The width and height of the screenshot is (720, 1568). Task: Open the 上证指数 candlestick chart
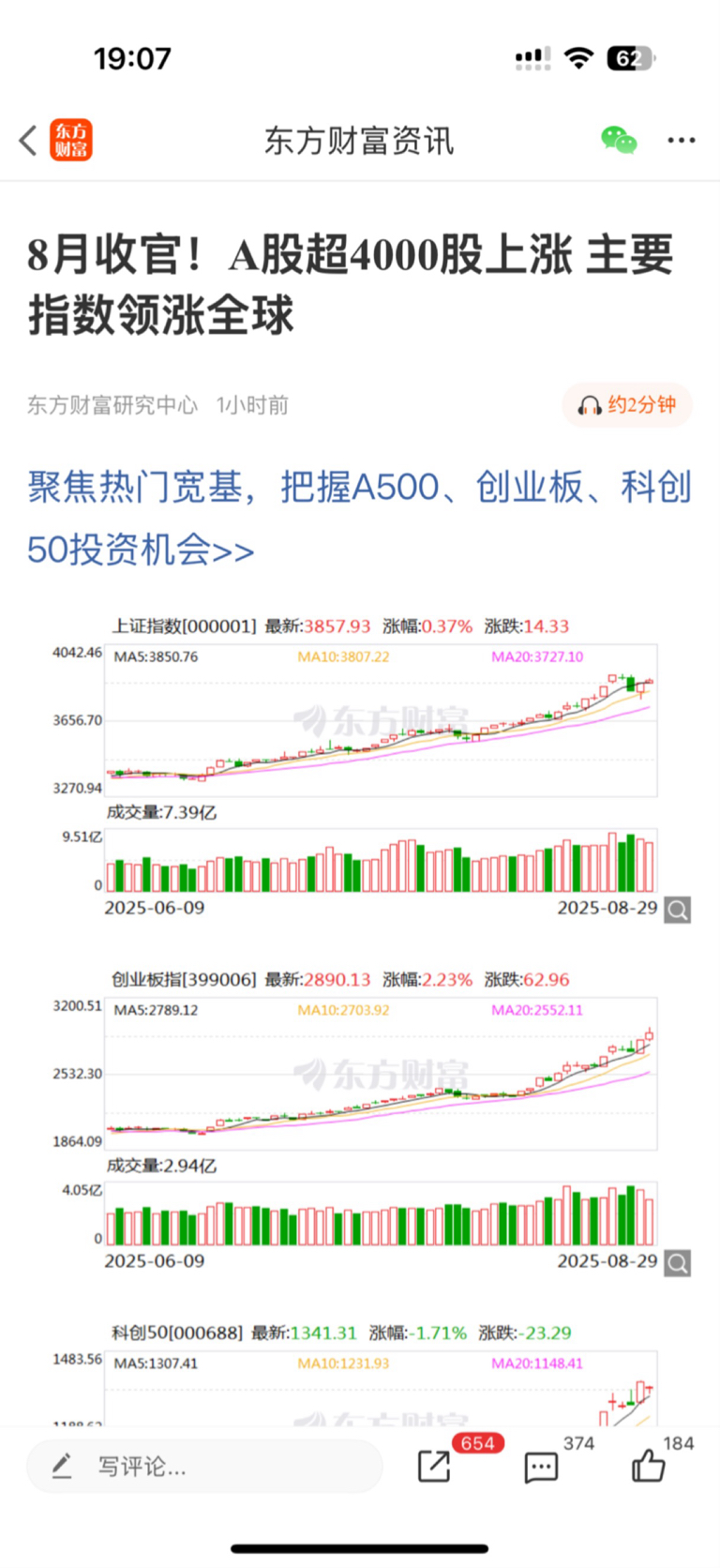(x=381, y=720)
